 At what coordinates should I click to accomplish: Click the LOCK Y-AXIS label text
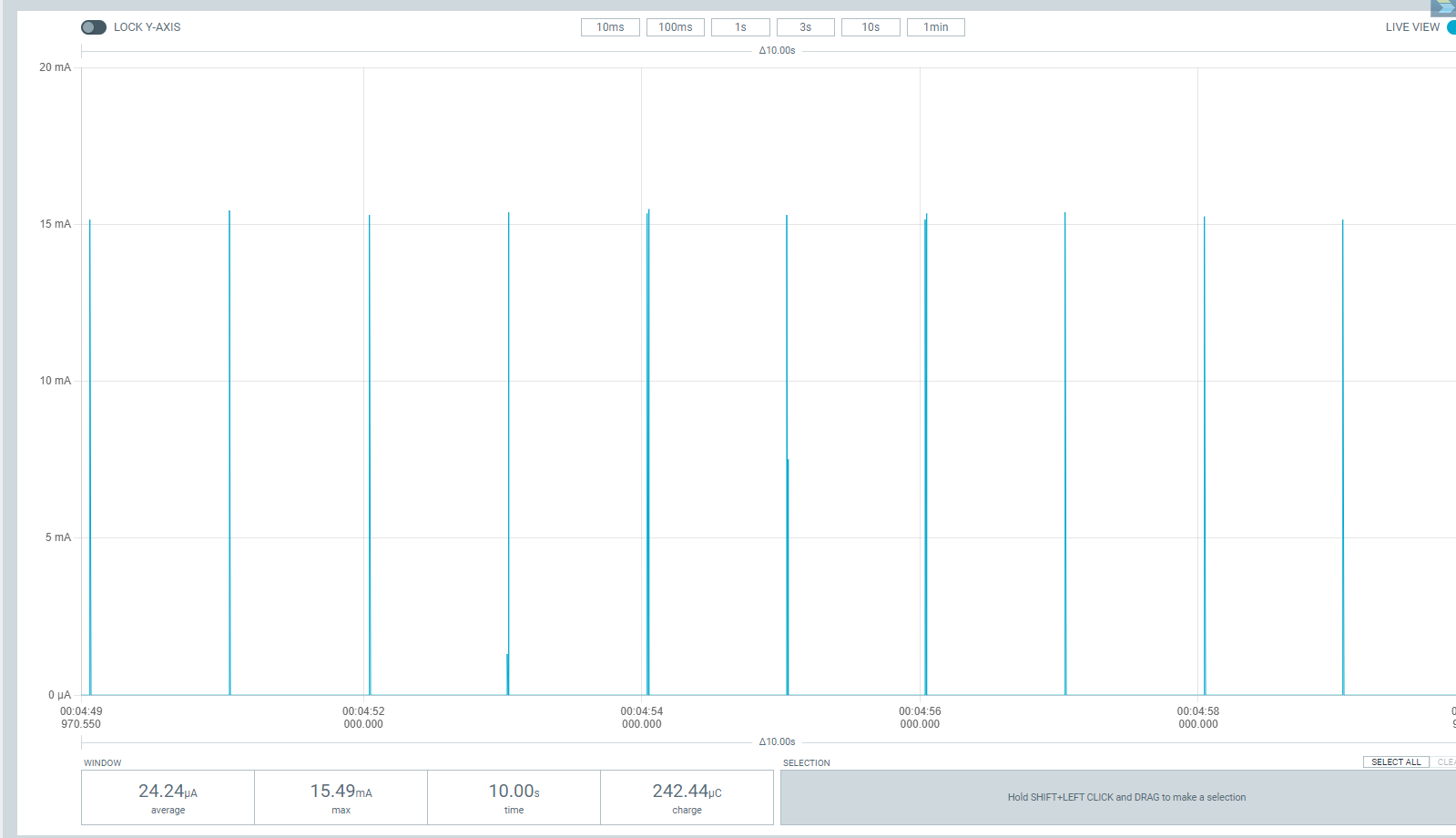147,27
